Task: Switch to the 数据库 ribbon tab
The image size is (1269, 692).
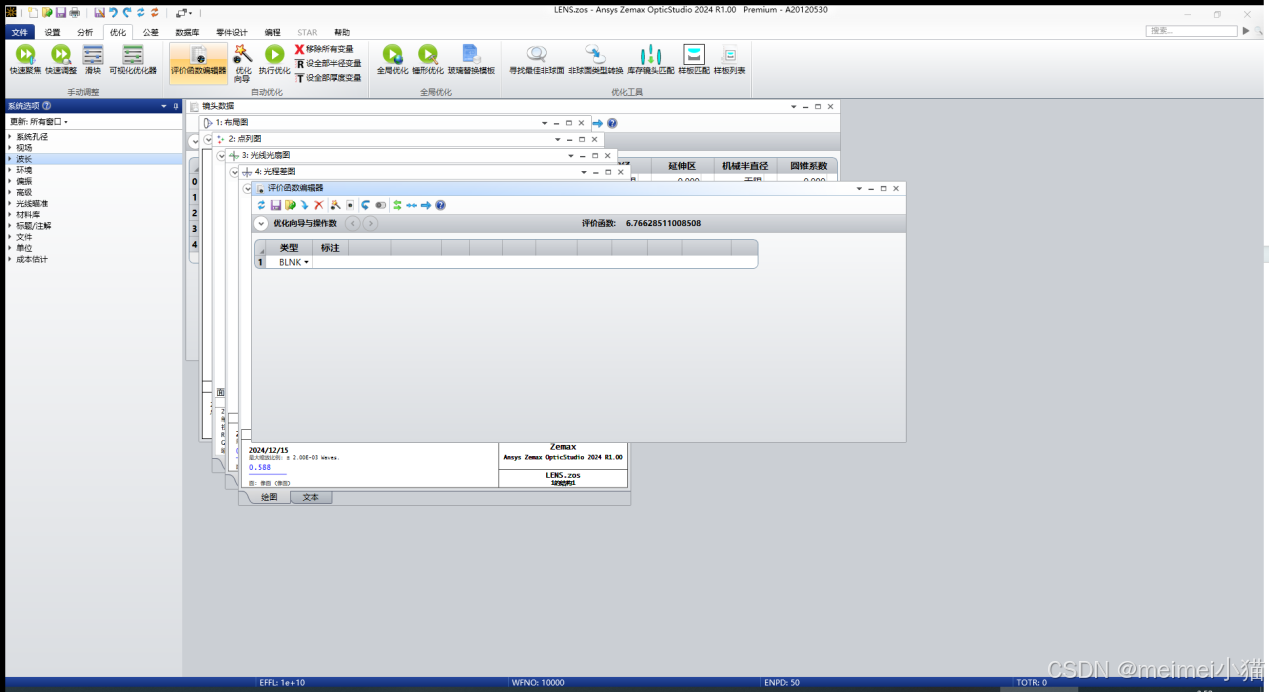Action: pos(187,33)
